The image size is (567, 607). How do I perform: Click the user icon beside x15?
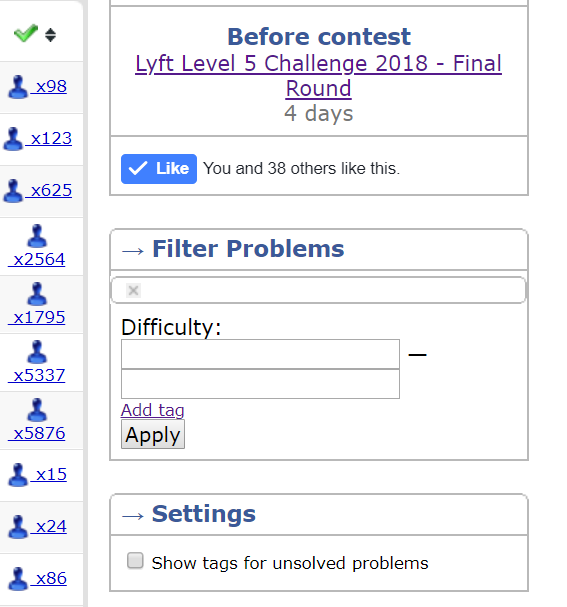(18, 475)
